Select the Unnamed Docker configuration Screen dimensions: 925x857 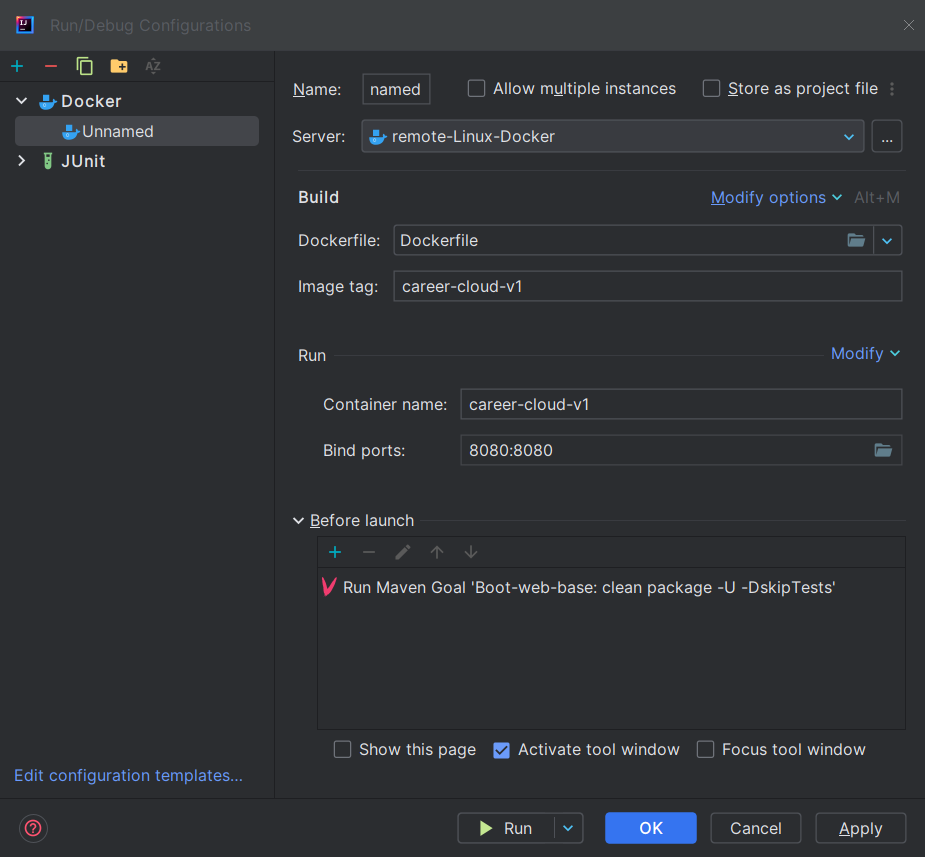click(118, 131)
